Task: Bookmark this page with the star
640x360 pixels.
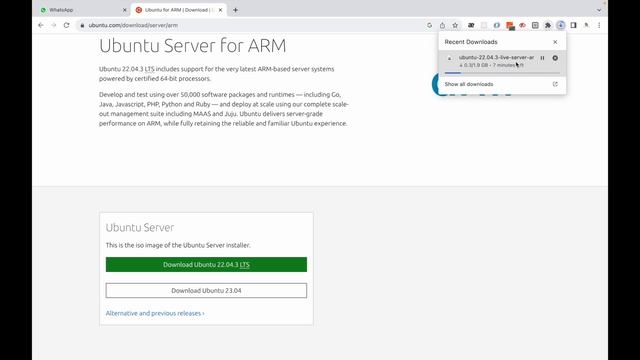Action: pyautogui.click(x=456, y=25)
